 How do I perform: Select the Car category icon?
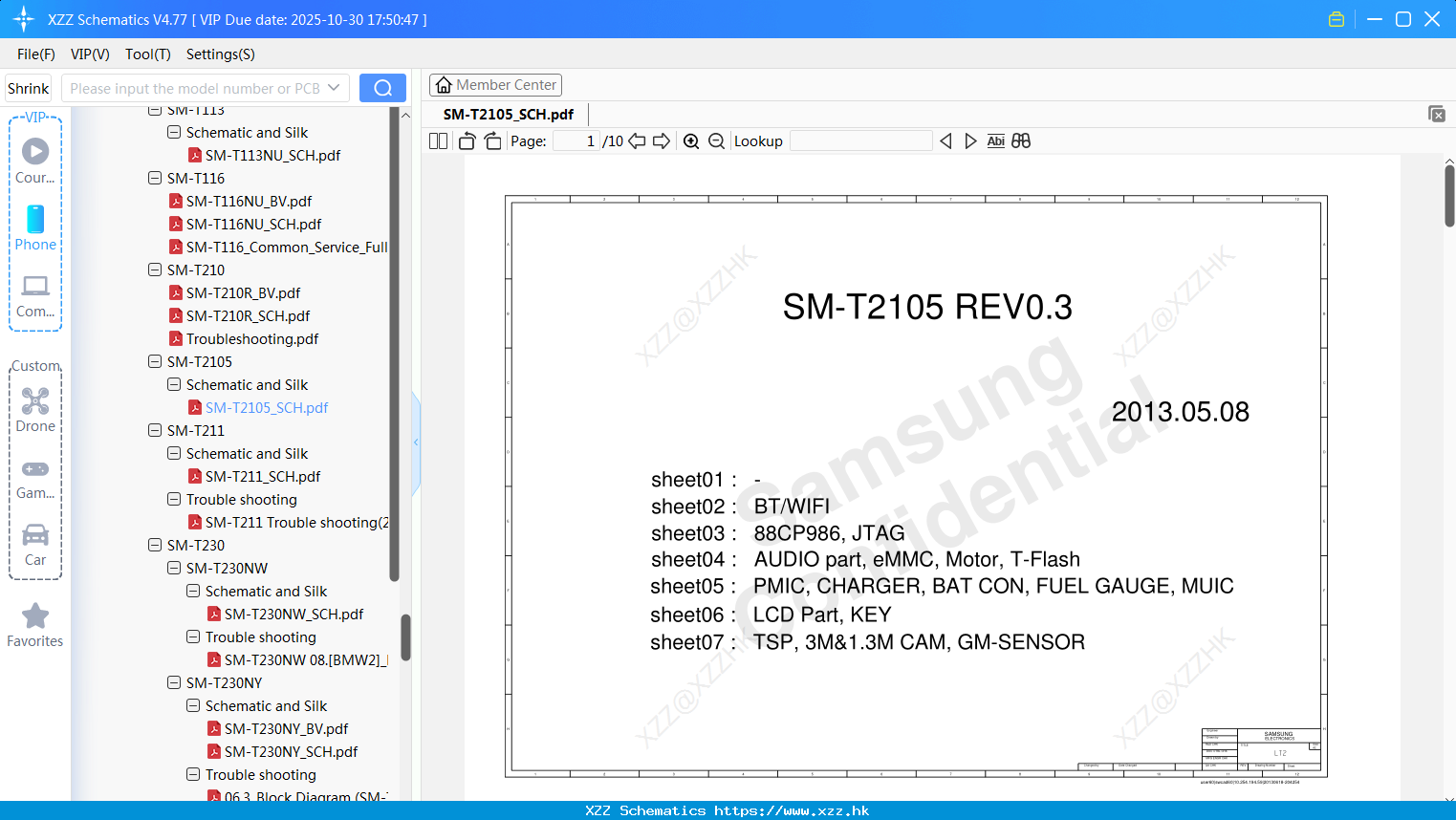point(35,545)
